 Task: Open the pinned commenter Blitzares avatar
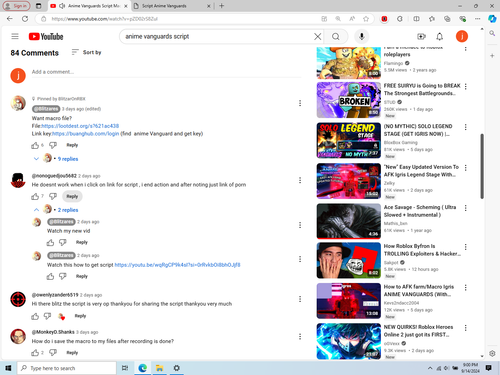[18, 103]
